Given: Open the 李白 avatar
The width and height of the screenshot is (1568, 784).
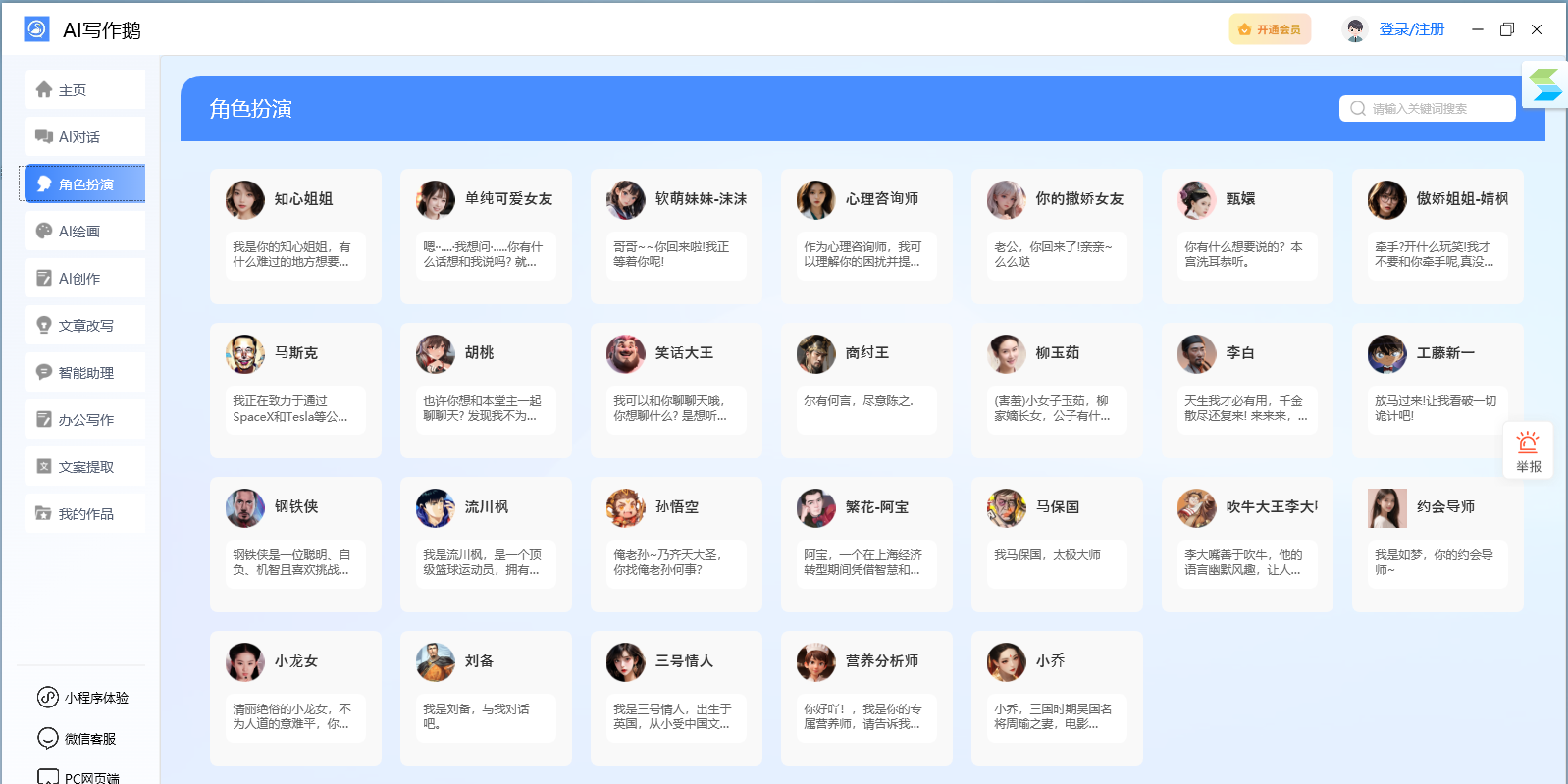Looking at the screenshot, I should point(1197,353).
